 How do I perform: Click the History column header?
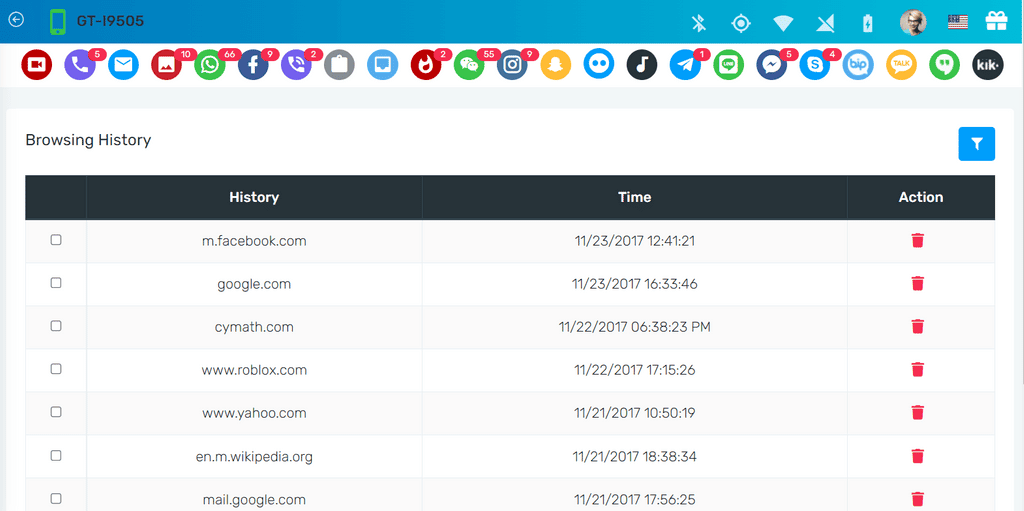[254, 197]
